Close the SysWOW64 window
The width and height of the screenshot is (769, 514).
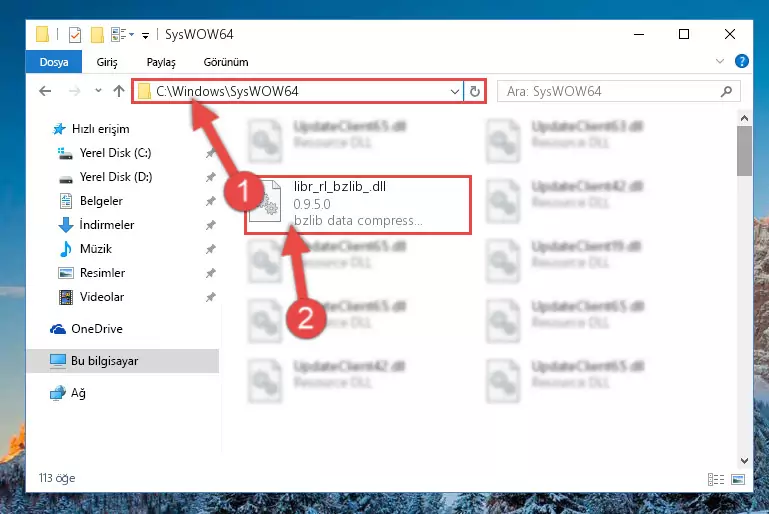(x=730, y=34)
